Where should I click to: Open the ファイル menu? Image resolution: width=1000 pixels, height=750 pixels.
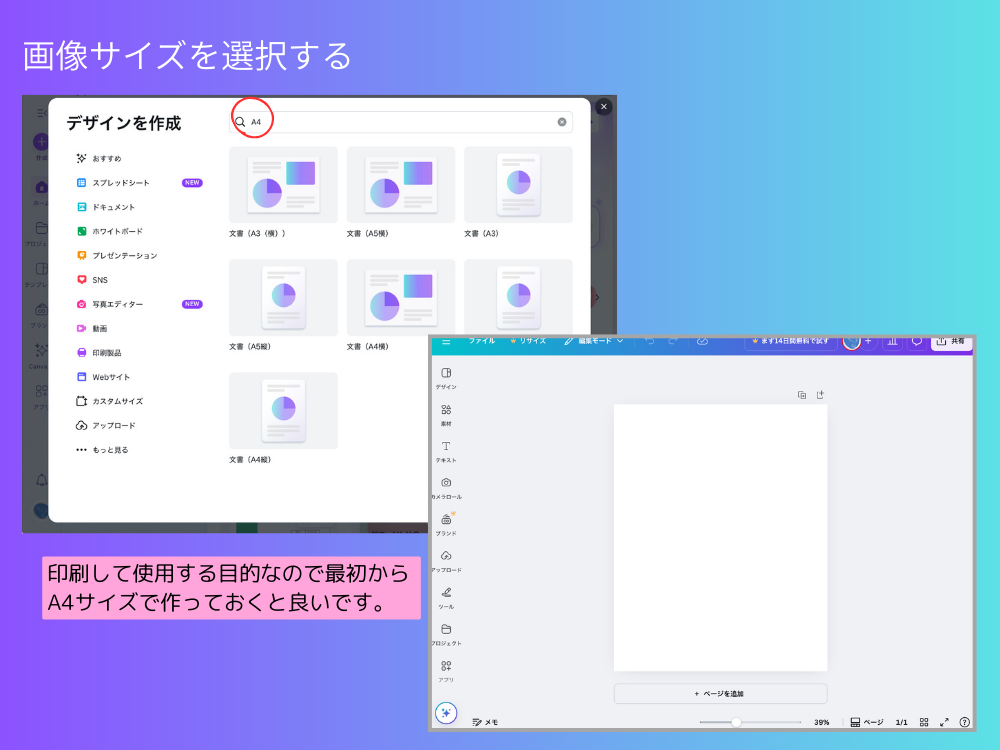pos(483,341)
